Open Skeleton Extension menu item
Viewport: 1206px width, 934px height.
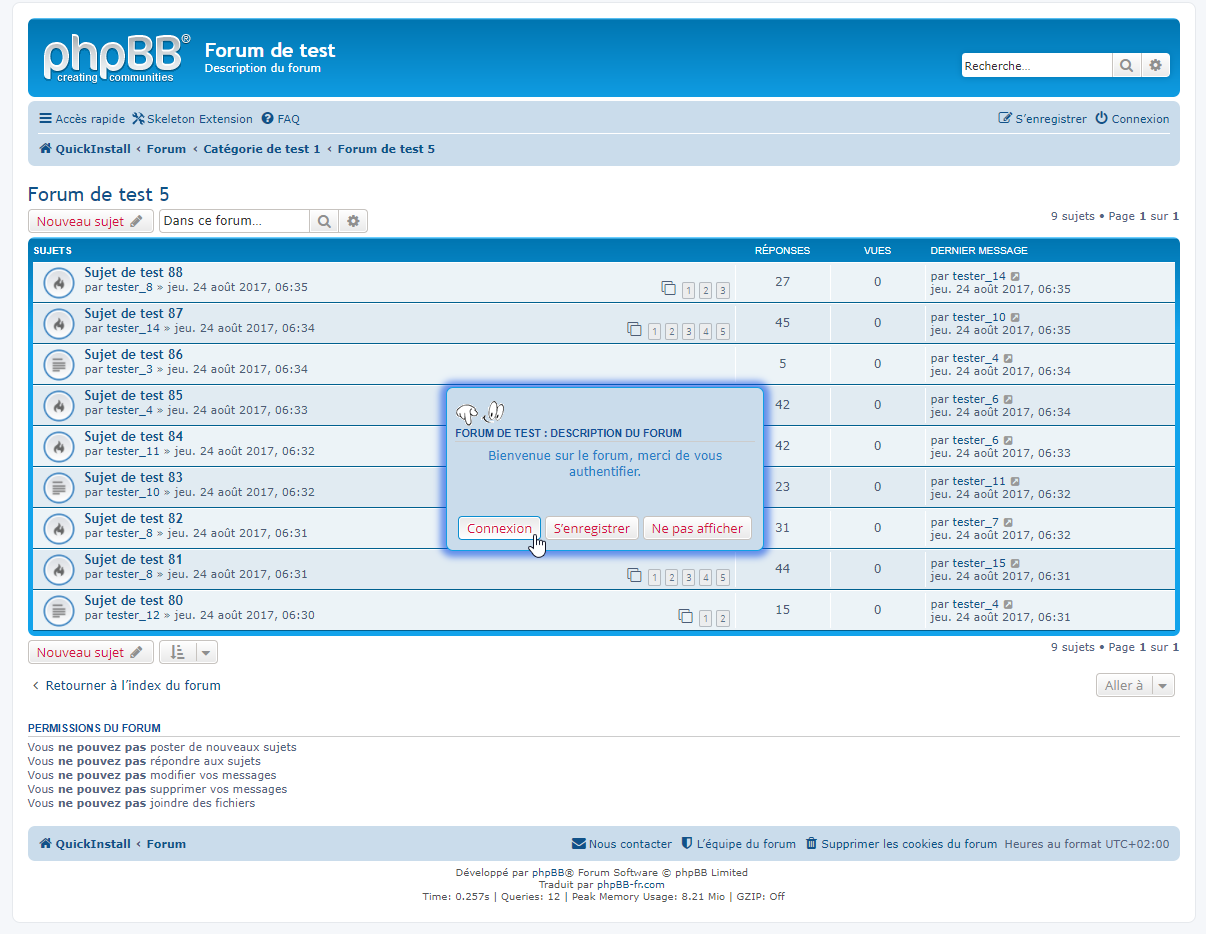coord(192,119)
